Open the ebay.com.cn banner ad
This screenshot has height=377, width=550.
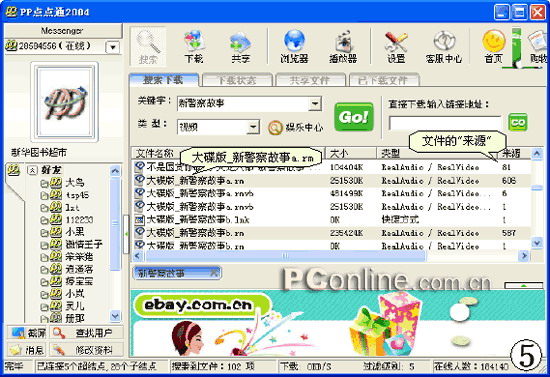pos(338,323)
